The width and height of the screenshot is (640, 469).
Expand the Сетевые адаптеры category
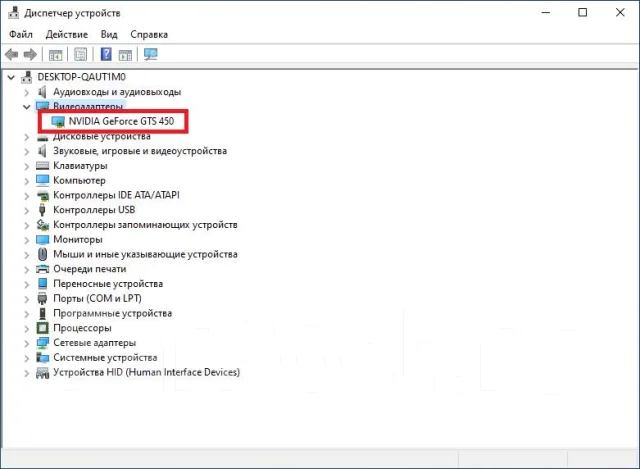click(27, 343)
